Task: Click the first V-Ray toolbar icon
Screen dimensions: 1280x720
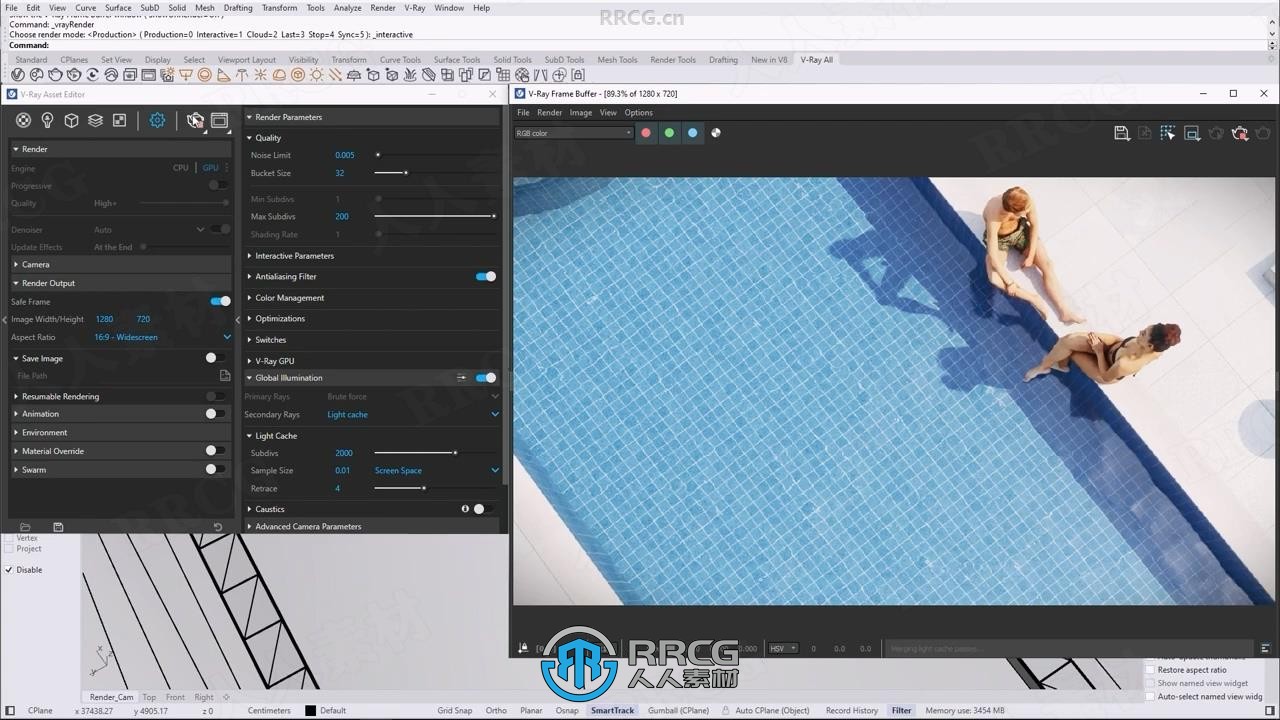Action: [19, 75]
